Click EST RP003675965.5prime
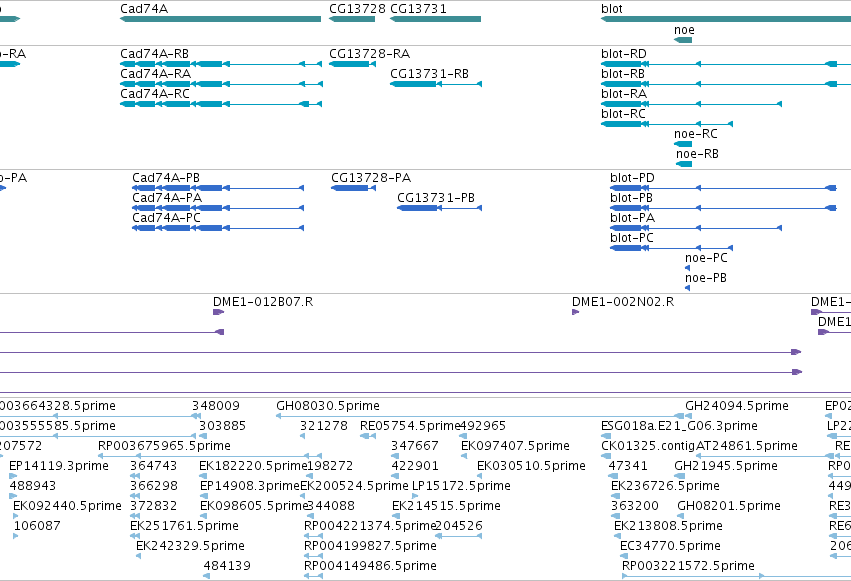851x581 pixels. click(164, 446)
